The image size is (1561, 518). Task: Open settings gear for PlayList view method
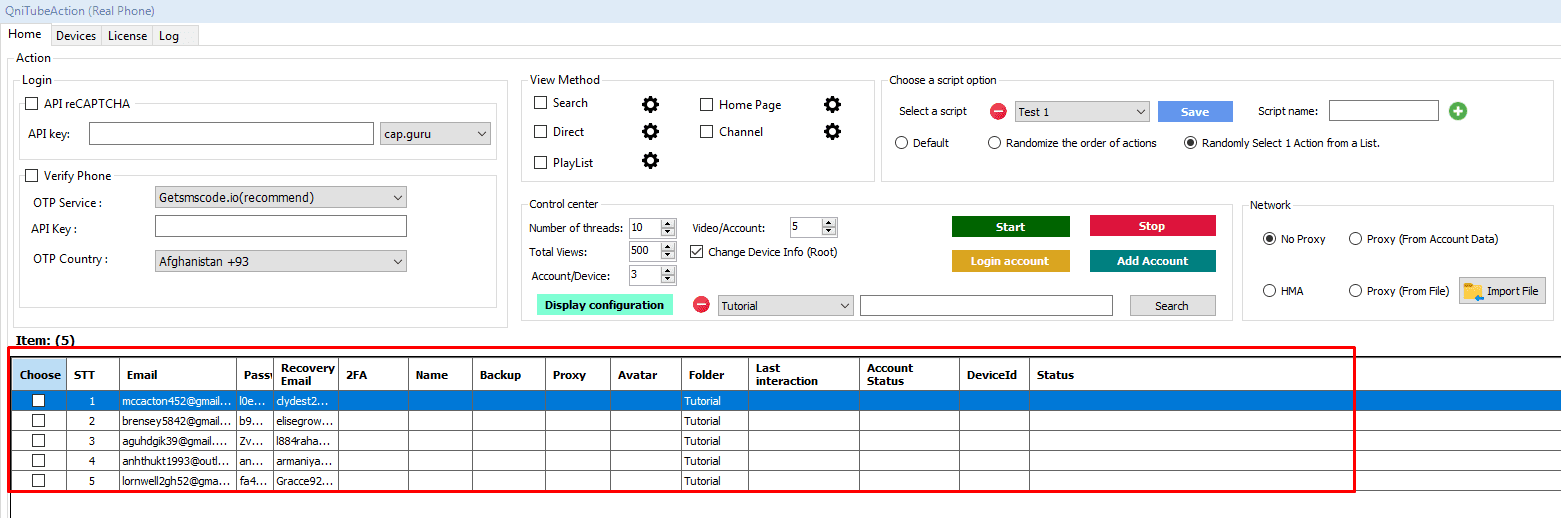click(650, 161)
